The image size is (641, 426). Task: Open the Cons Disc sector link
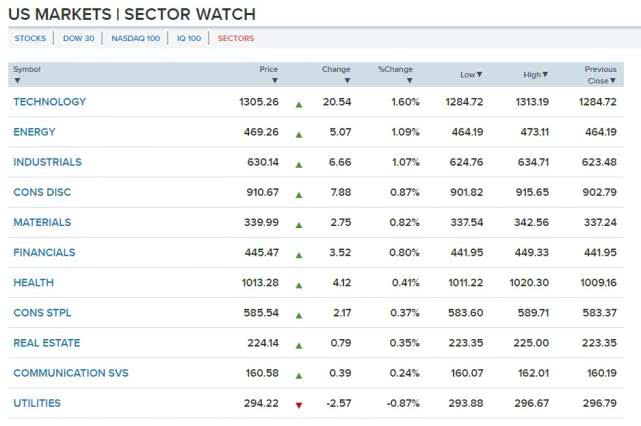tap(42, 192)
